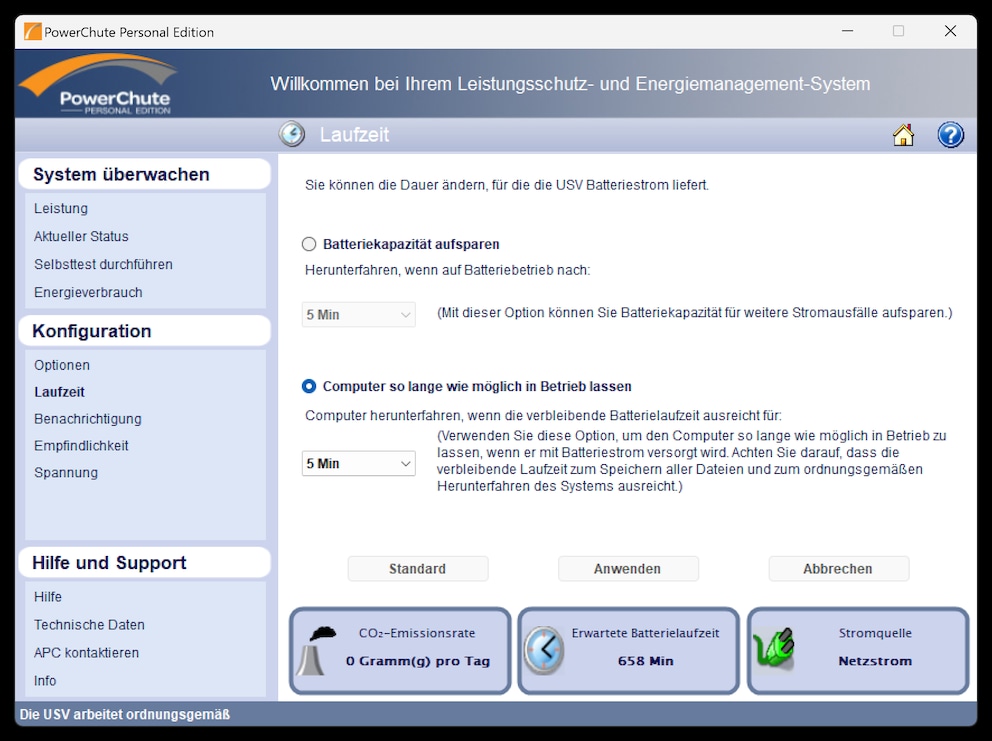
Task: Click the System überwachen section header
Action: tap(145, 174)
